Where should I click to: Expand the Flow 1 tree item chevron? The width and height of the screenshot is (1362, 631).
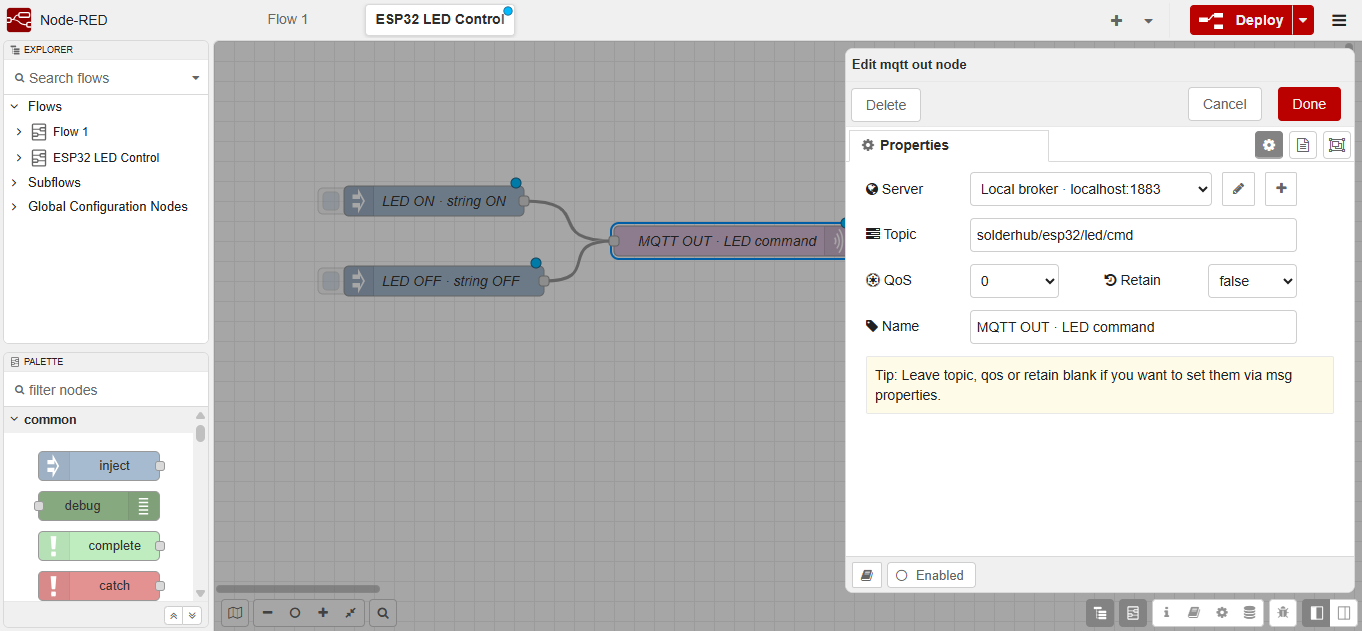[19, 132]
